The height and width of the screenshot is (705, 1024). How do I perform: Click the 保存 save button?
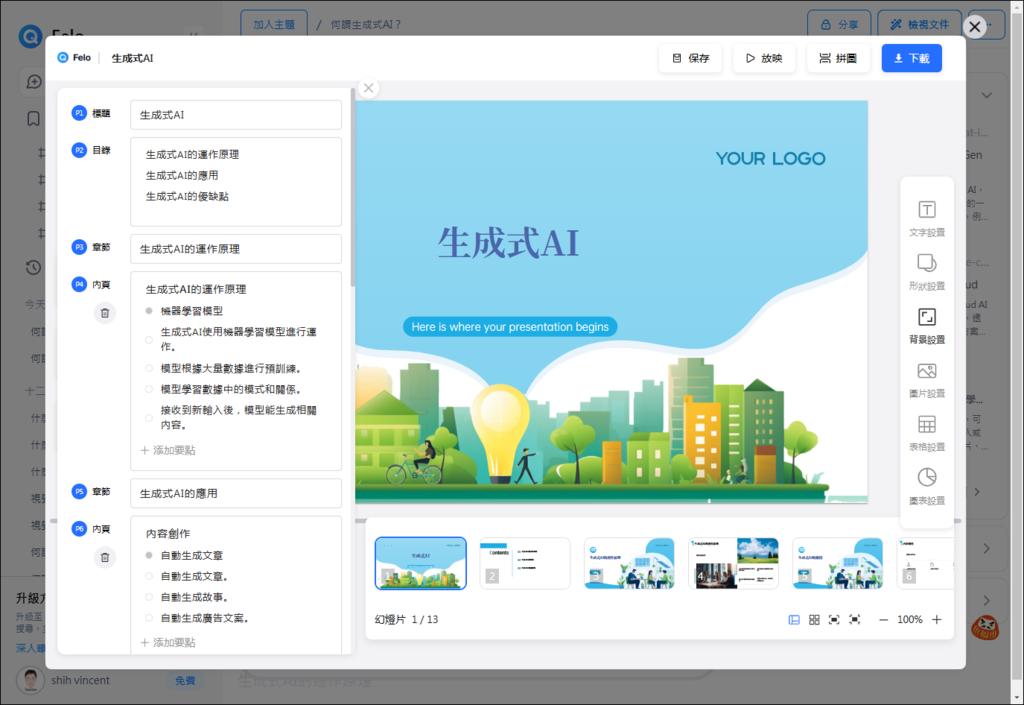point(691,58)
